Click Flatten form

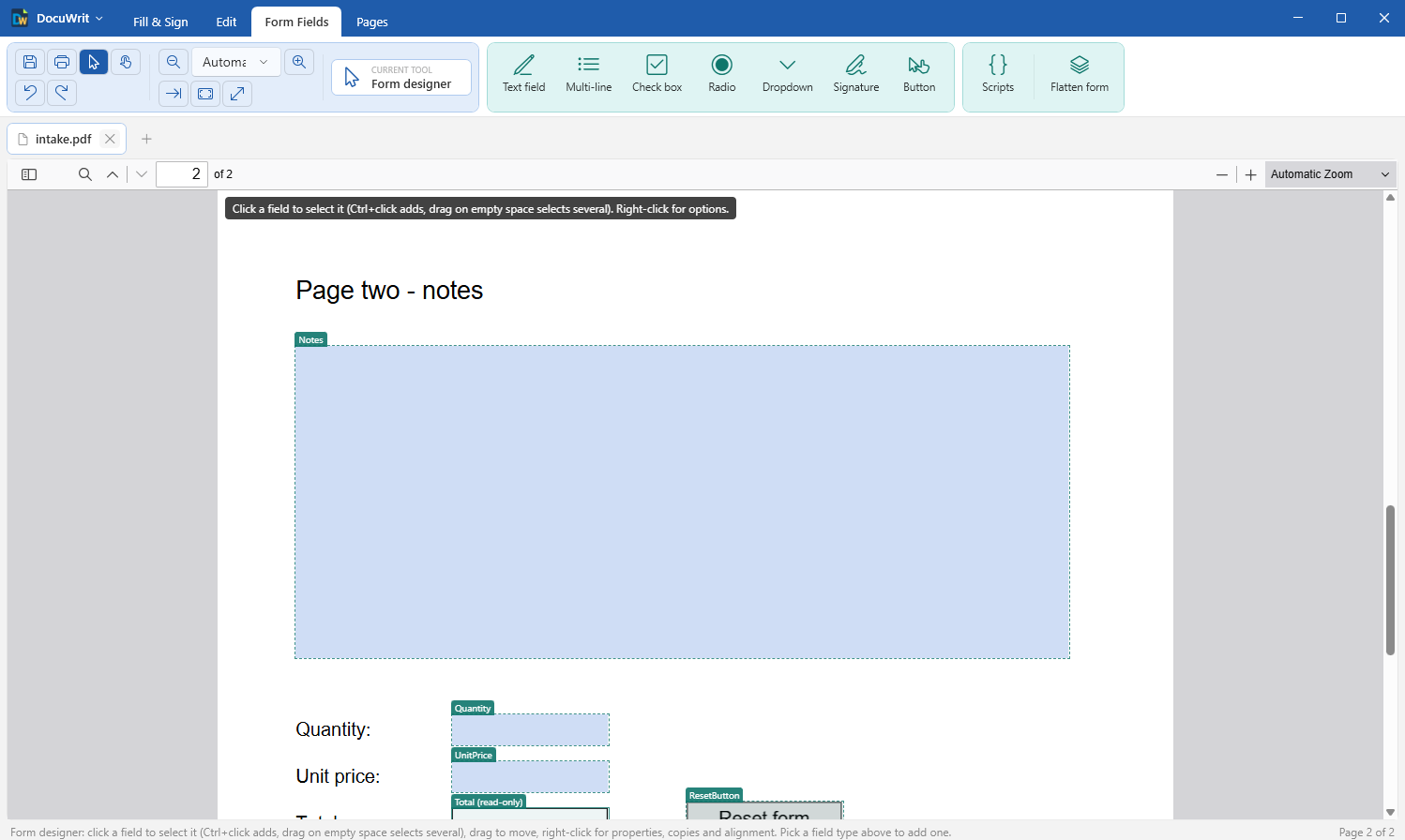point(1080,74)
